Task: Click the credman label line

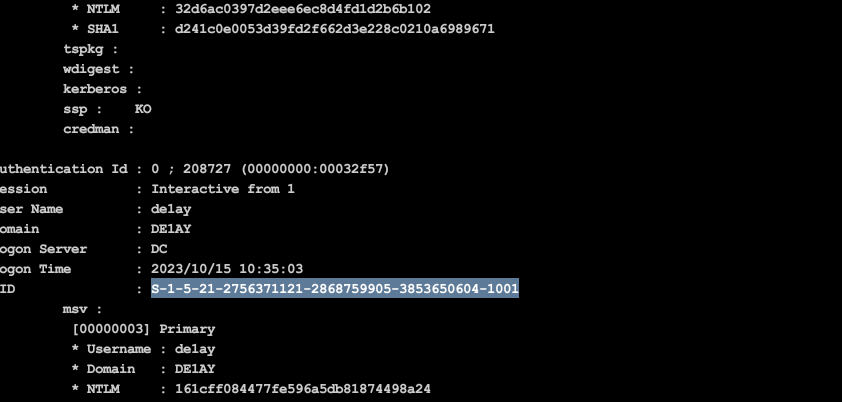Action: tap(98, 129)
